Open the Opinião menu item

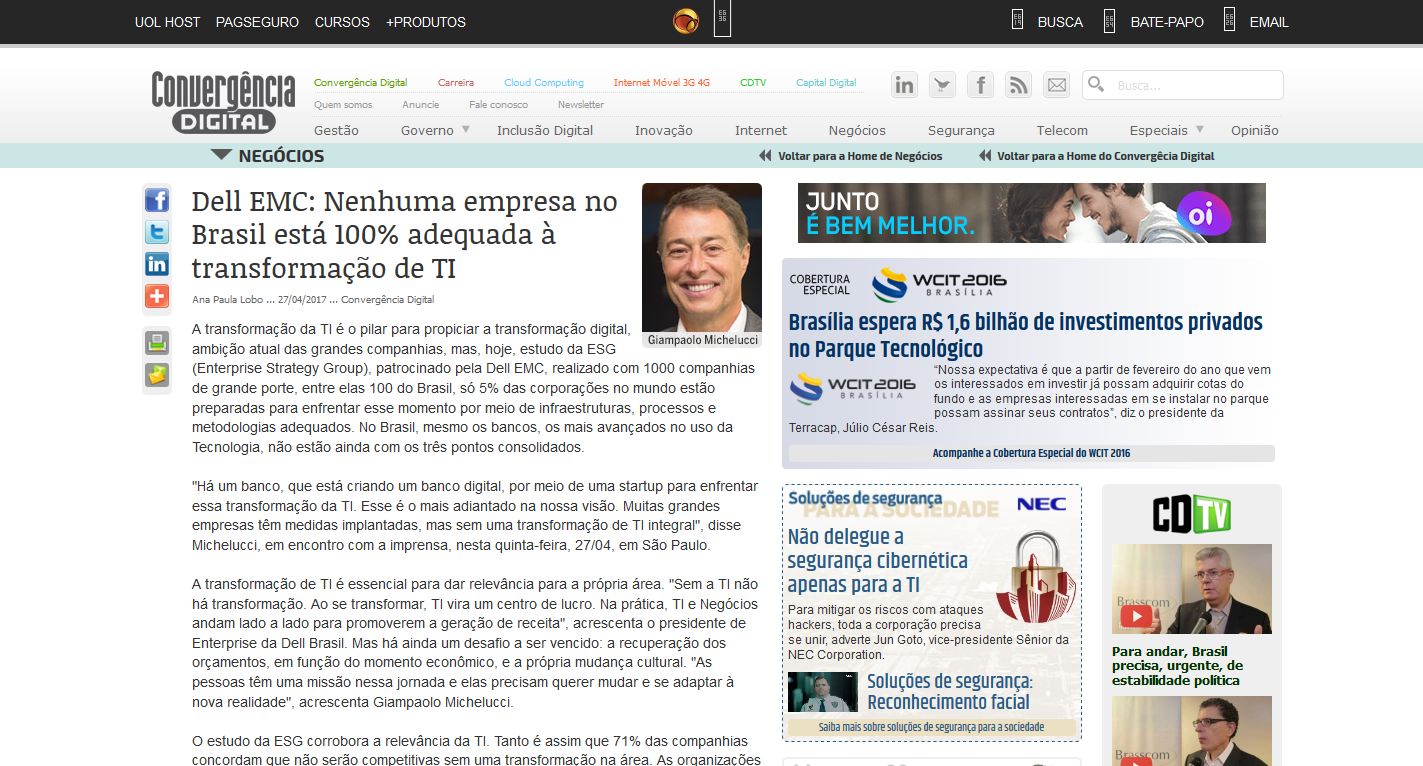(1255, 130)
